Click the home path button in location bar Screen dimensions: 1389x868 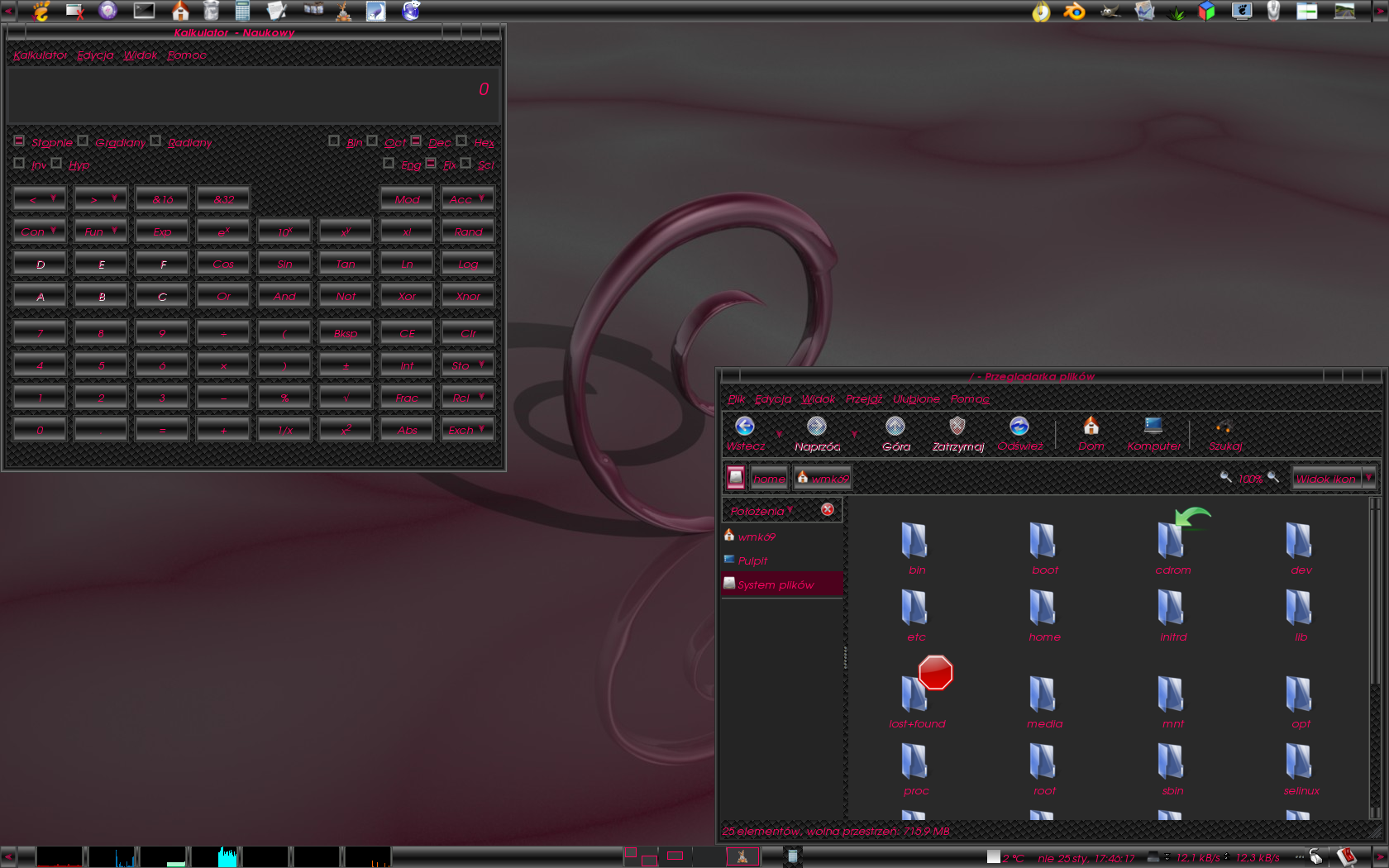[x=769, y=478]
